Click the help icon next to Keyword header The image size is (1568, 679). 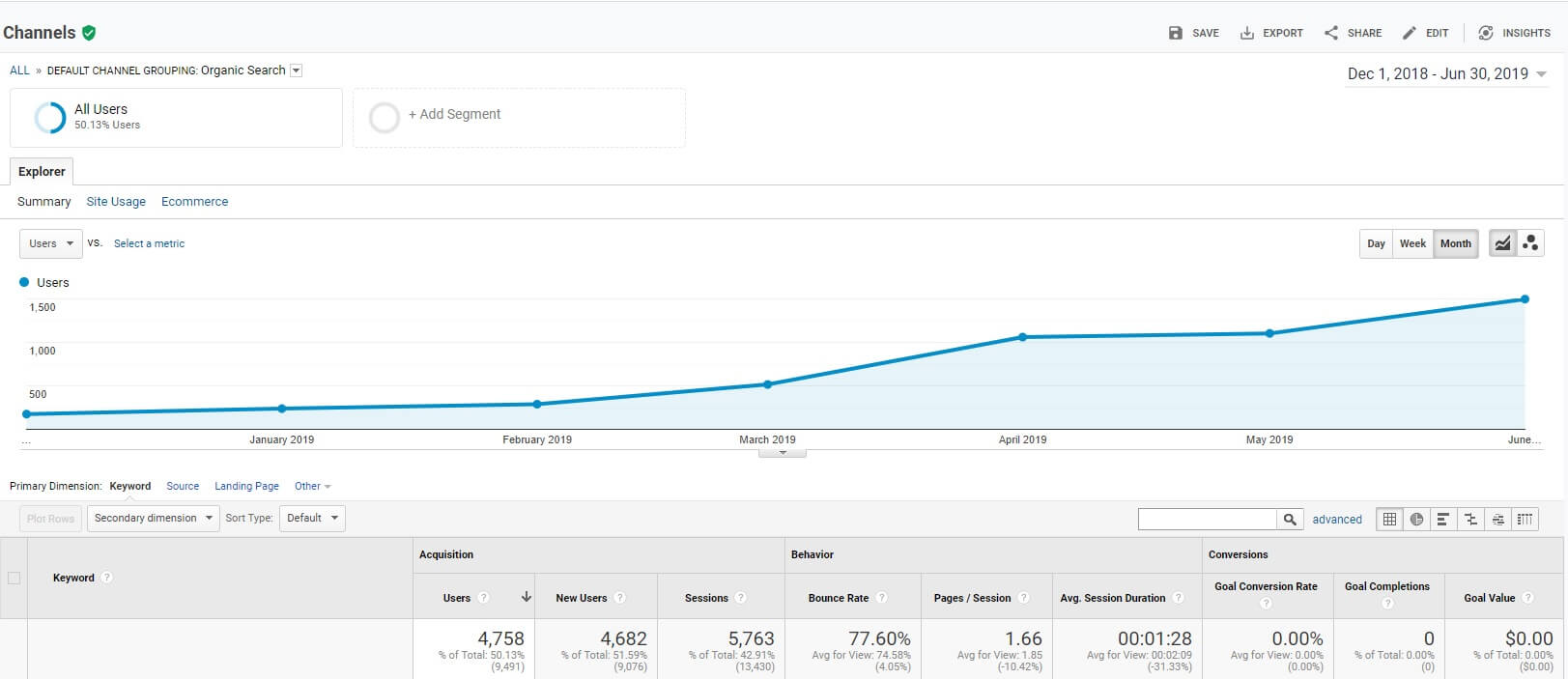coord(107,578)
